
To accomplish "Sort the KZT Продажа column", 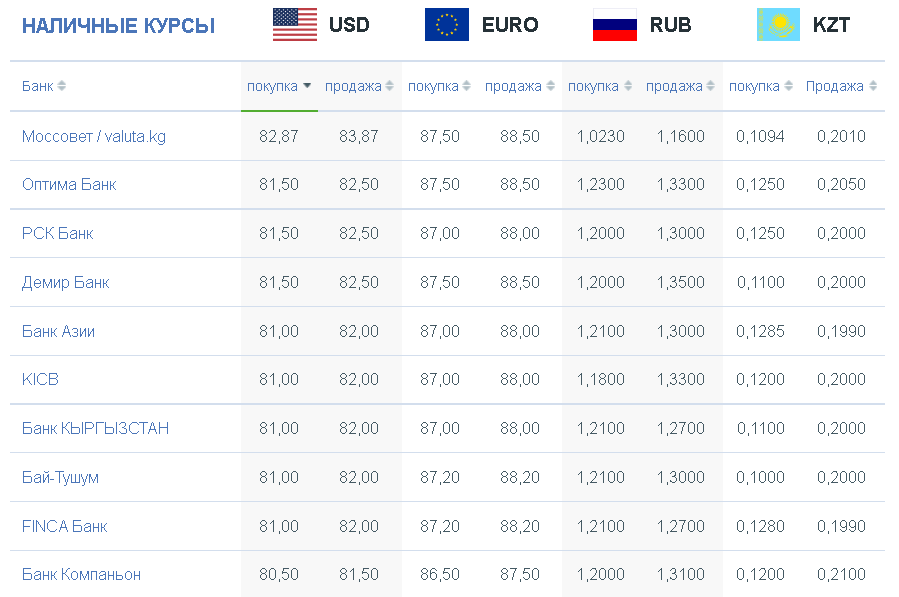I will (873, 86).
